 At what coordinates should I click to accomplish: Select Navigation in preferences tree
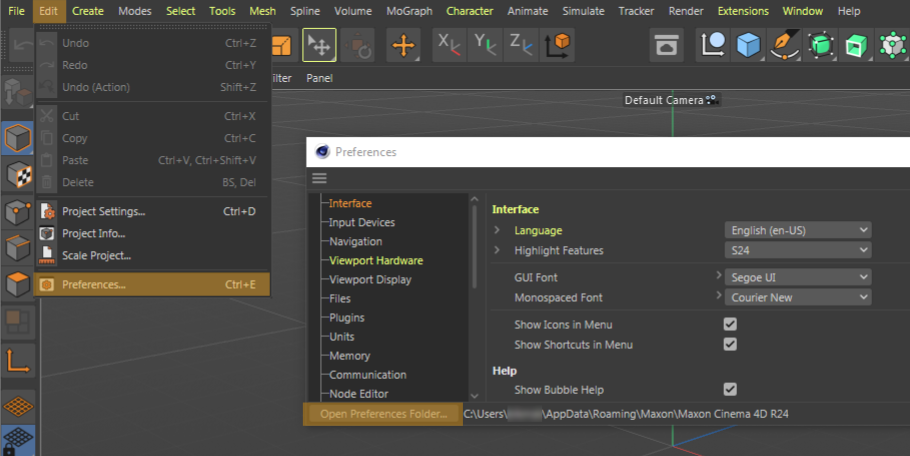356,242
